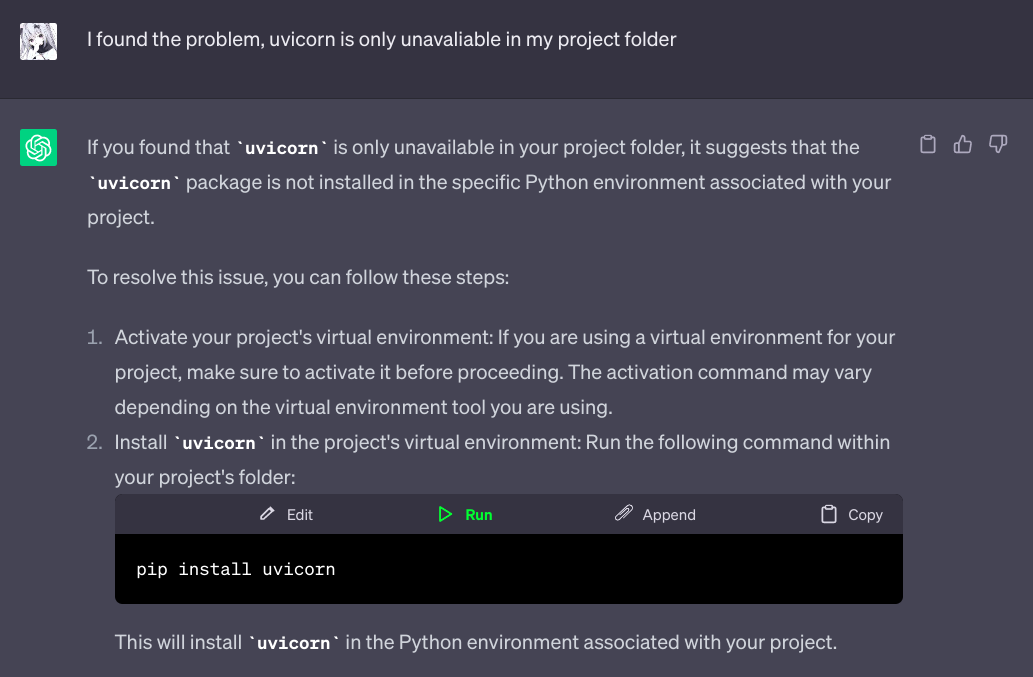
Task: Click the "To resolve this issue" paragraph
Action: pos(298,277)
